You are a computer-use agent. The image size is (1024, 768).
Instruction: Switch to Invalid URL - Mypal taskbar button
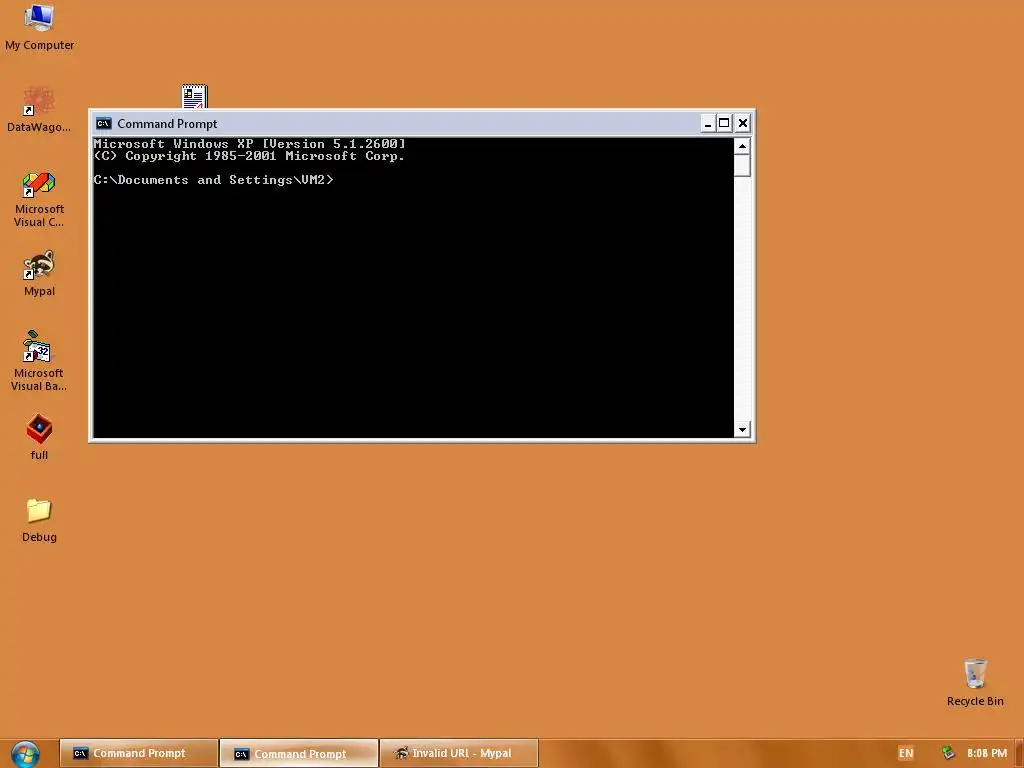pyautogui.click(x=459, y=753)
